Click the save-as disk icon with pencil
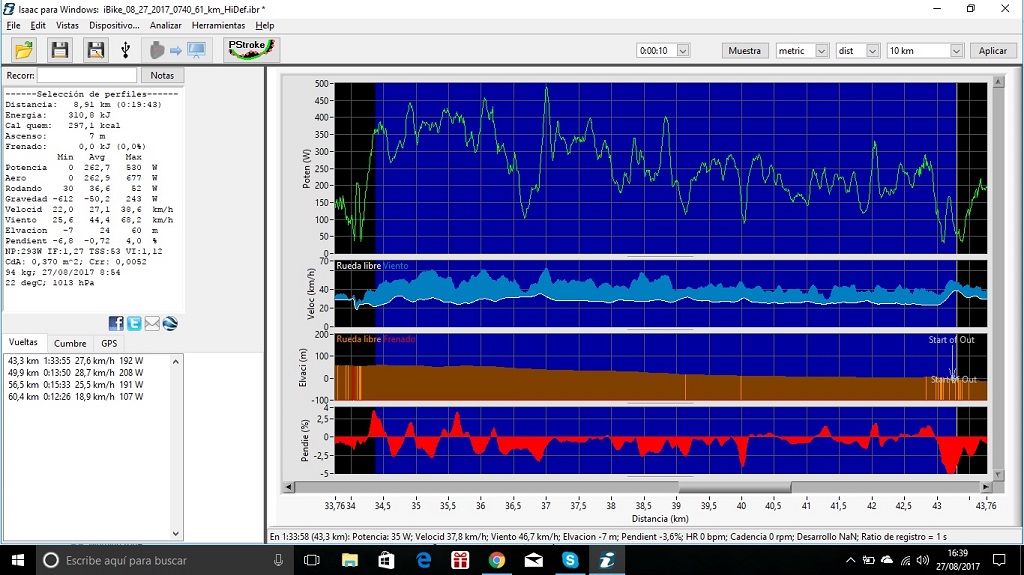 pyautogui.click(x=95, y=50)
